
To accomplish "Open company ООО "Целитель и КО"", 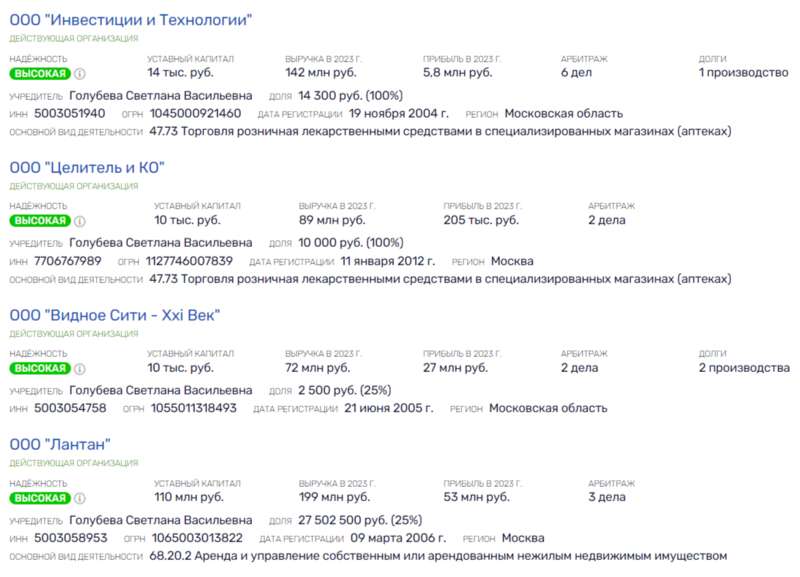I will (87, 167).
